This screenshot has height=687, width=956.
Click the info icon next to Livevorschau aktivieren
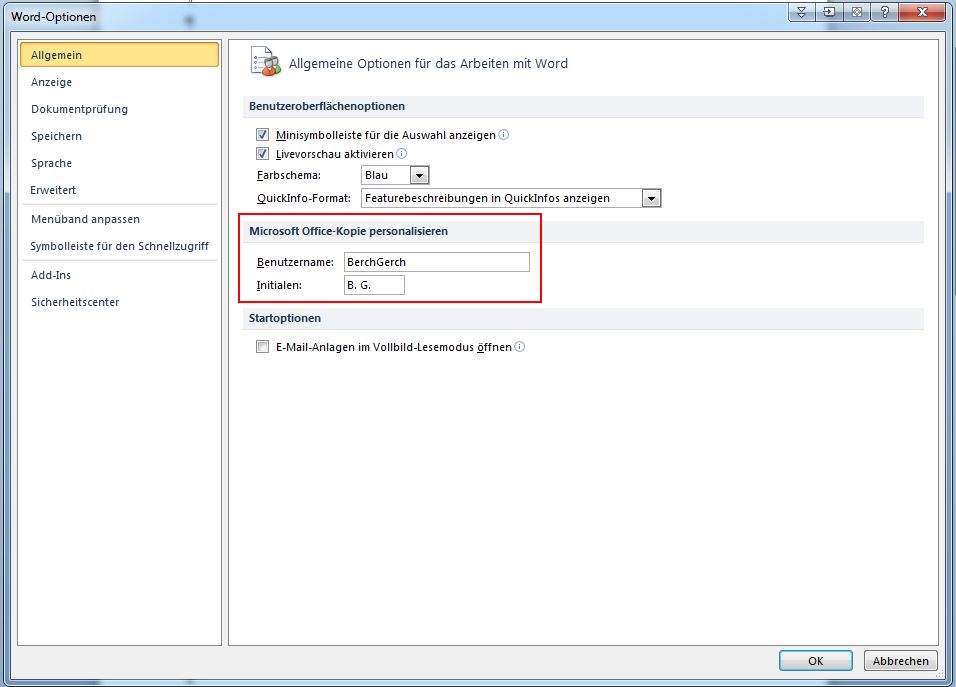[401, 153]
